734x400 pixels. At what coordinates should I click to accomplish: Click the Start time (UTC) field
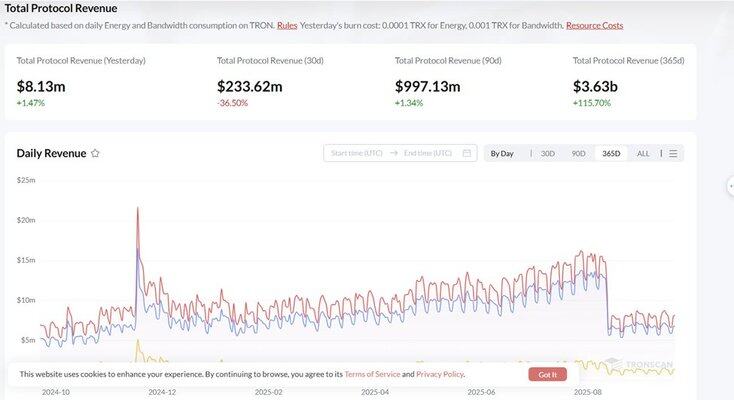pyautogui.click(x=357, y=153)
